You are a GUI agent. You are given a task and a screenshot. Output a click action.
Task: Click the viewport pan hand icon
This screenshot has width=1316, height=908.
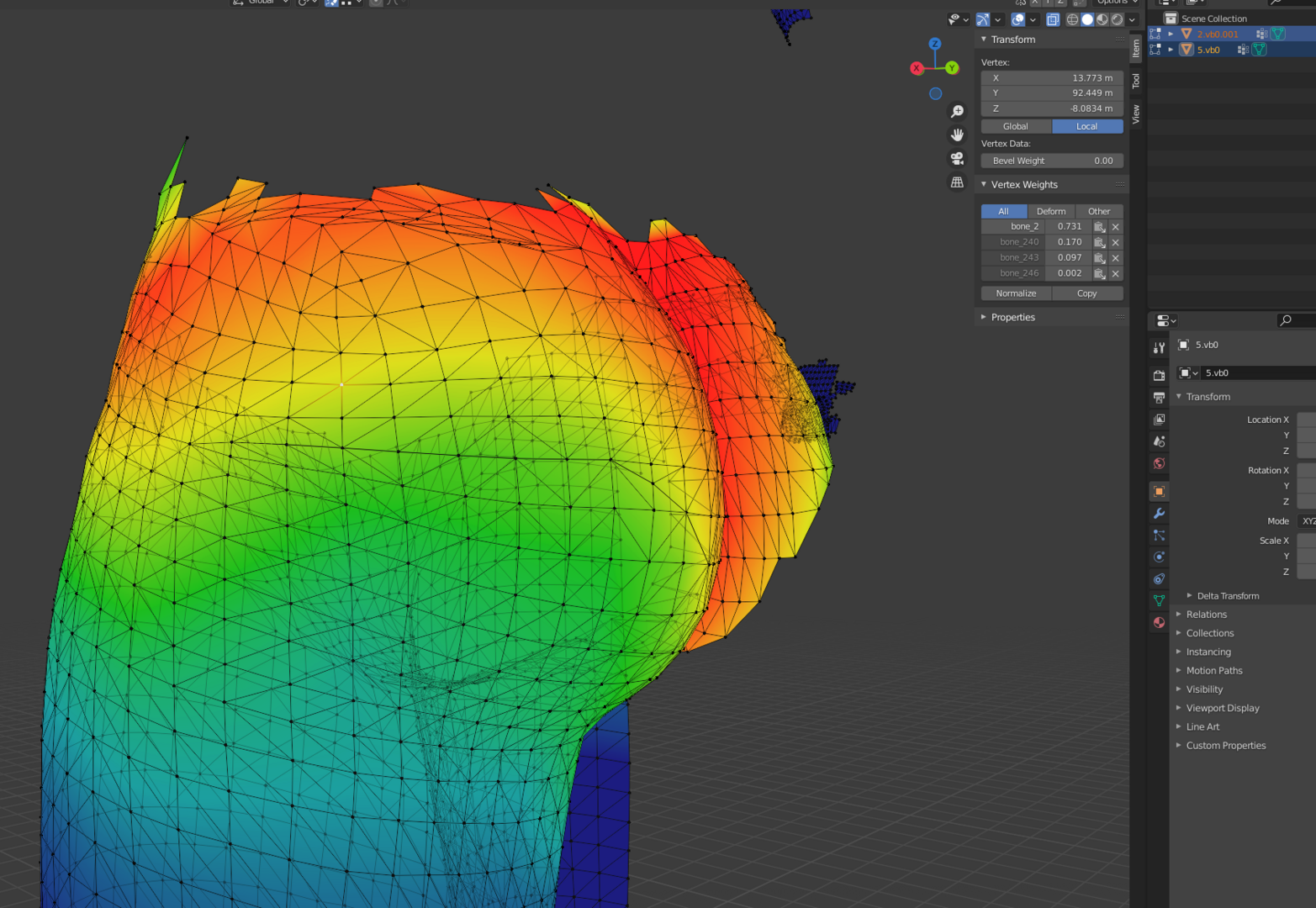[x=957, y=135]
